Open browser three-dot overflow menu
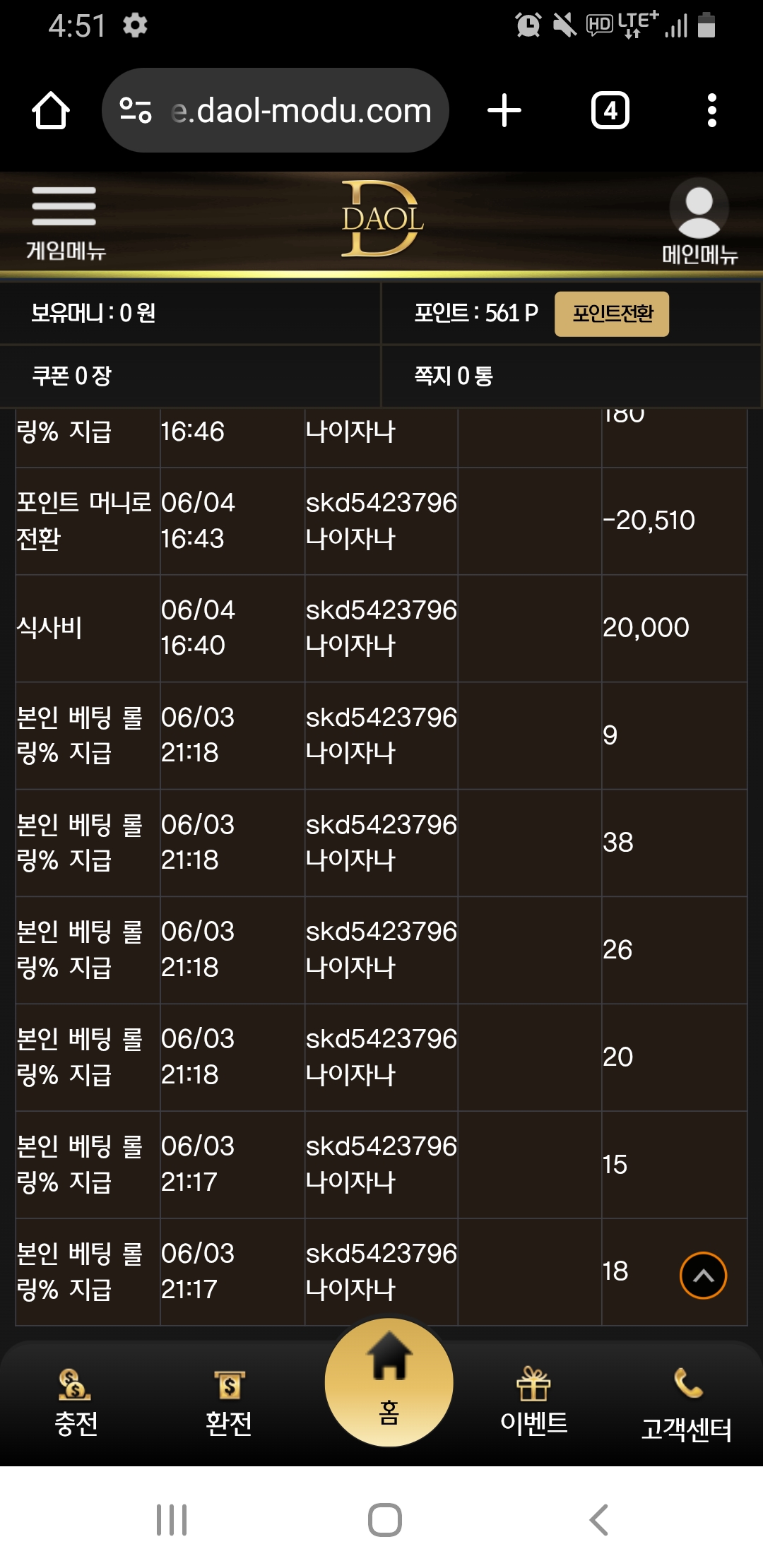 click(x=712, y=111)
